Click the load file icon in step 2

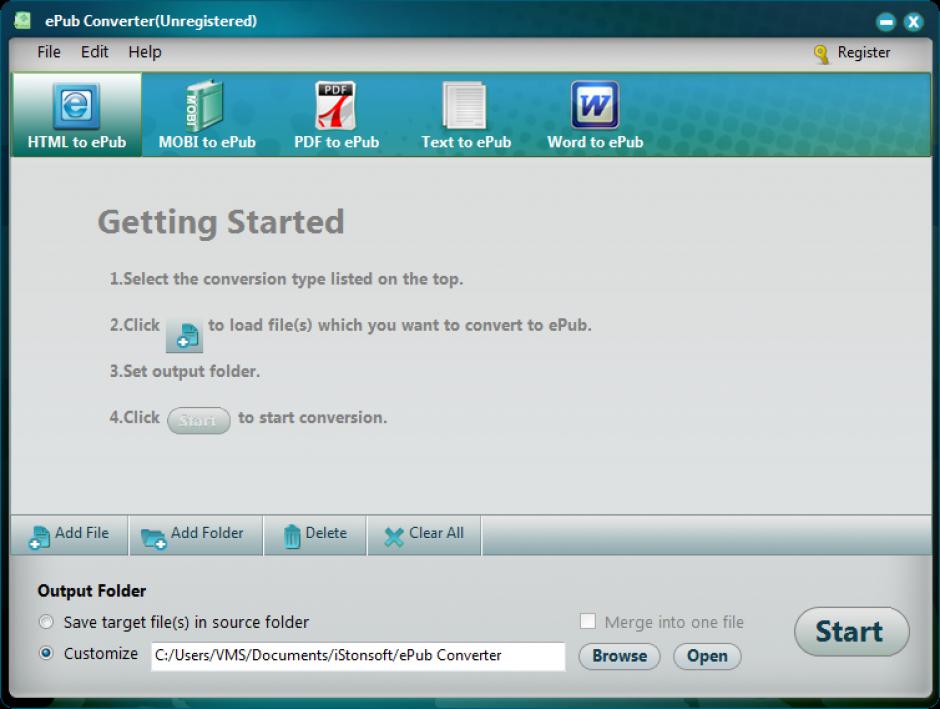184,335
